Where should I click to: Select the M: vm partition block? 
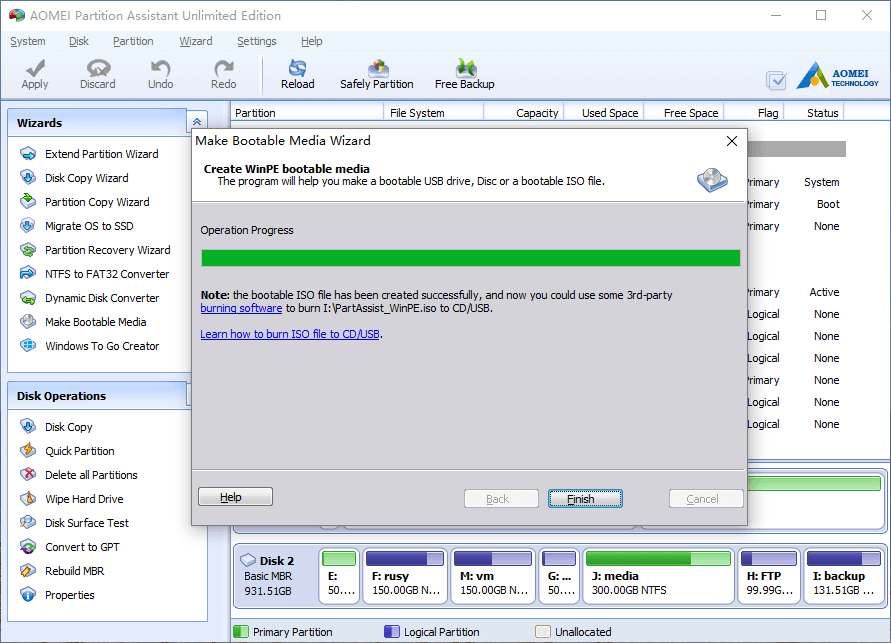click(493, 575)
